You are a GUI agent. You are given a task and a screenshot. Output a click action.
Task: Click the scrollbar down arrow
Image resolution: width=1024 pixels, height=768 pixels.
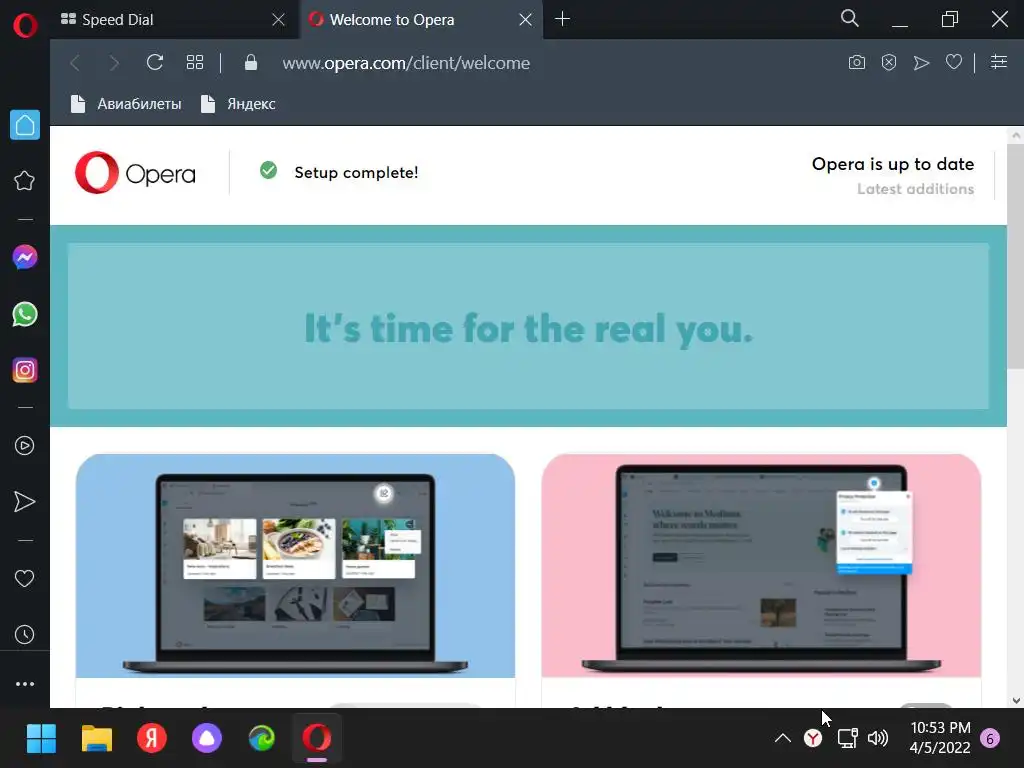tap(1016, 700)
